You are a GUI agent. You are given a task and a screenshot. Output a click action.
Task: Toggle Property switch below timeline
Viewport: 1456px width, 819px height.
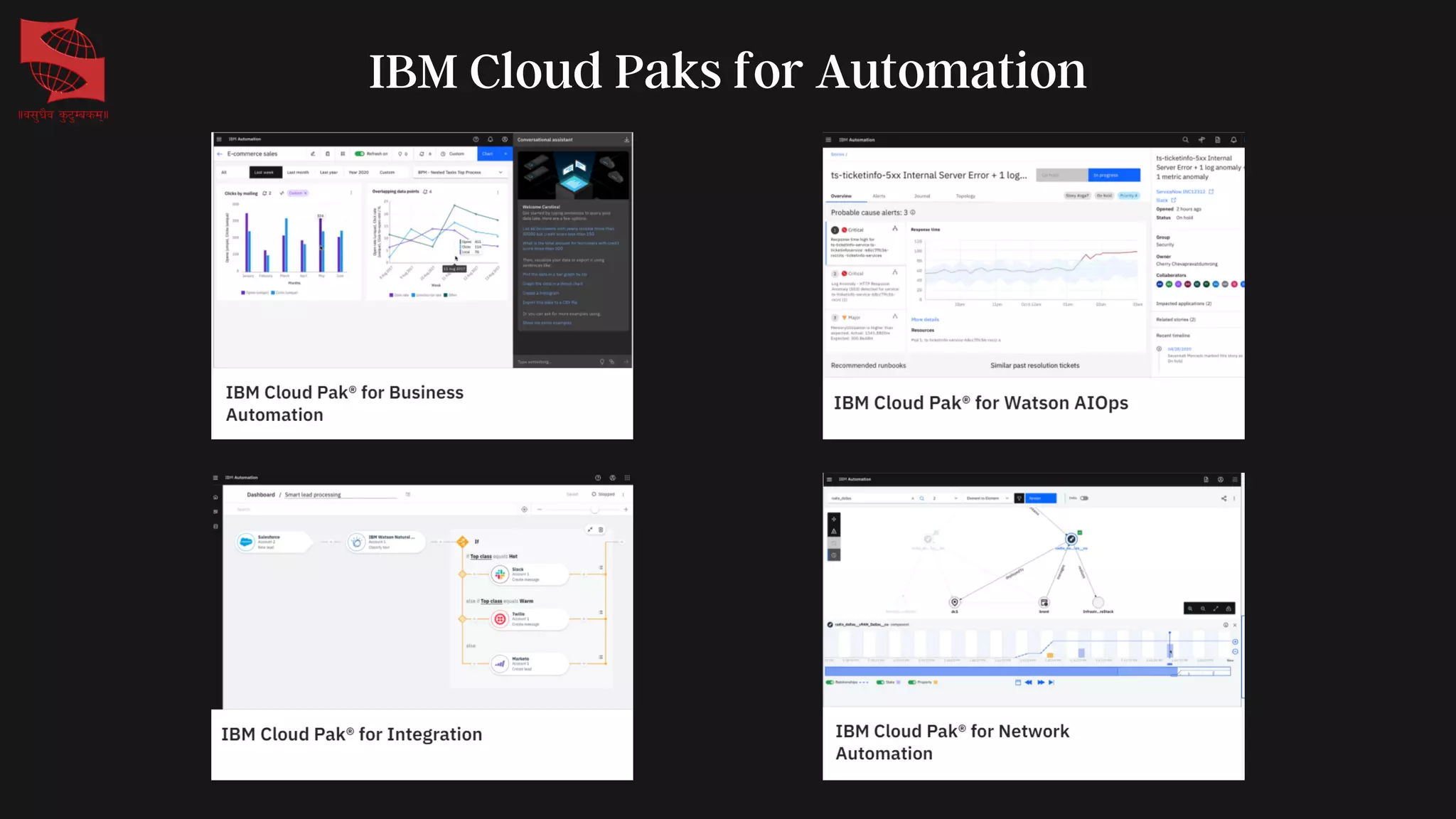point(912,682)
